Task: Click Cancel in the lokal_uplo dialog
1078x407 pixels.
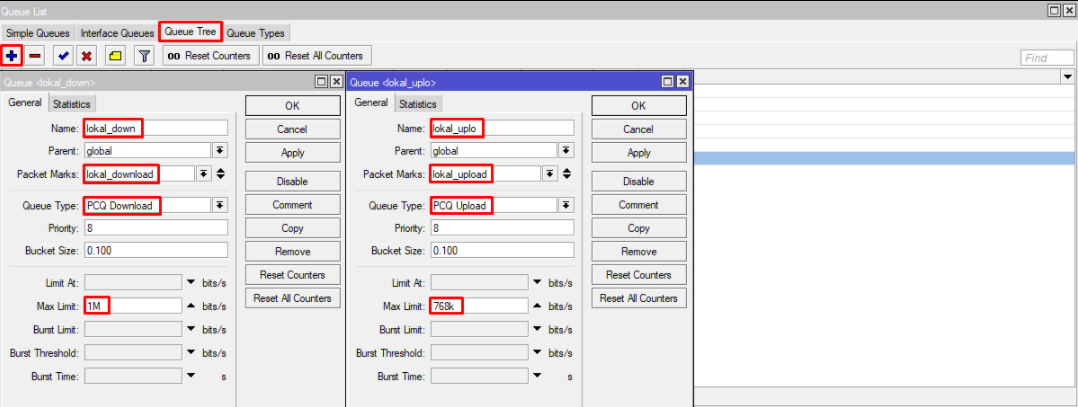Action: (x=639, y=129)
